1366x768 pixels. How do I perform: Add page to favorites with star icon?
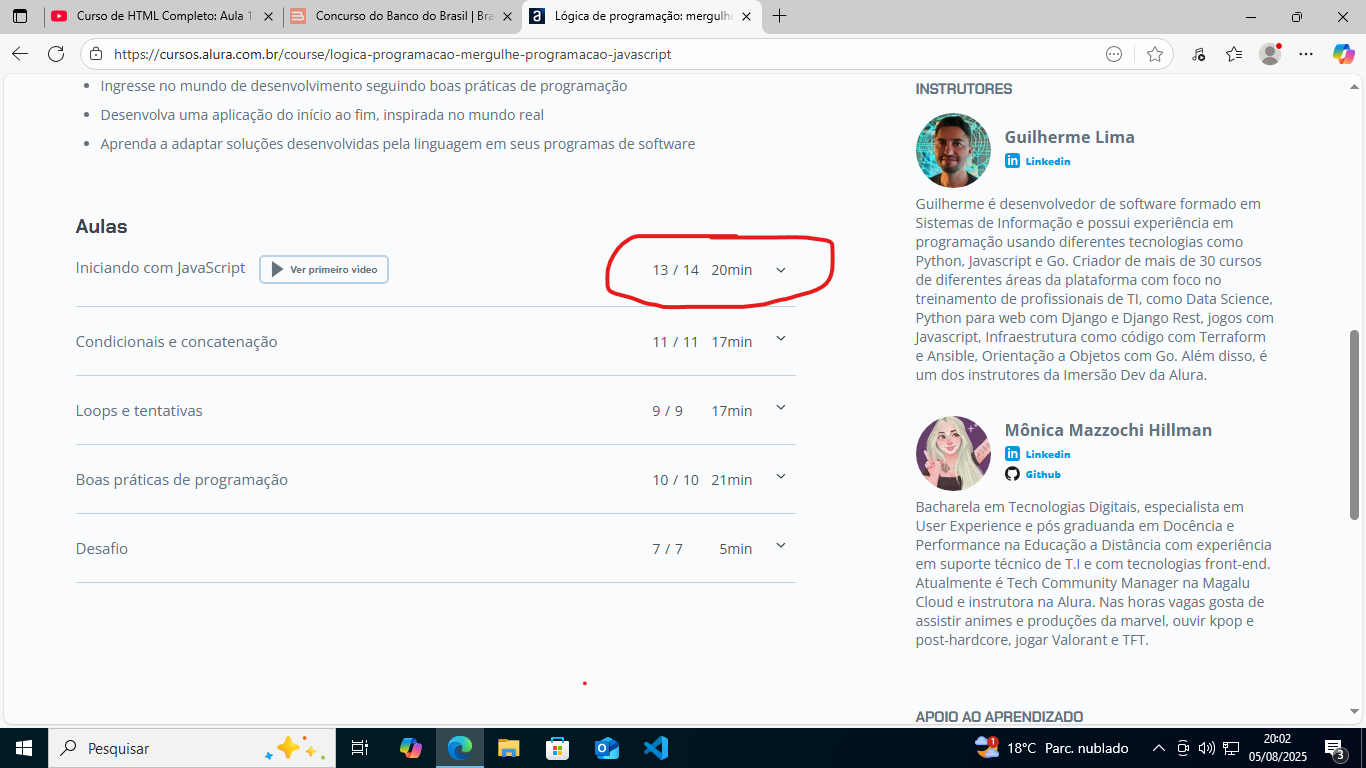click(x=1155, y=54)
